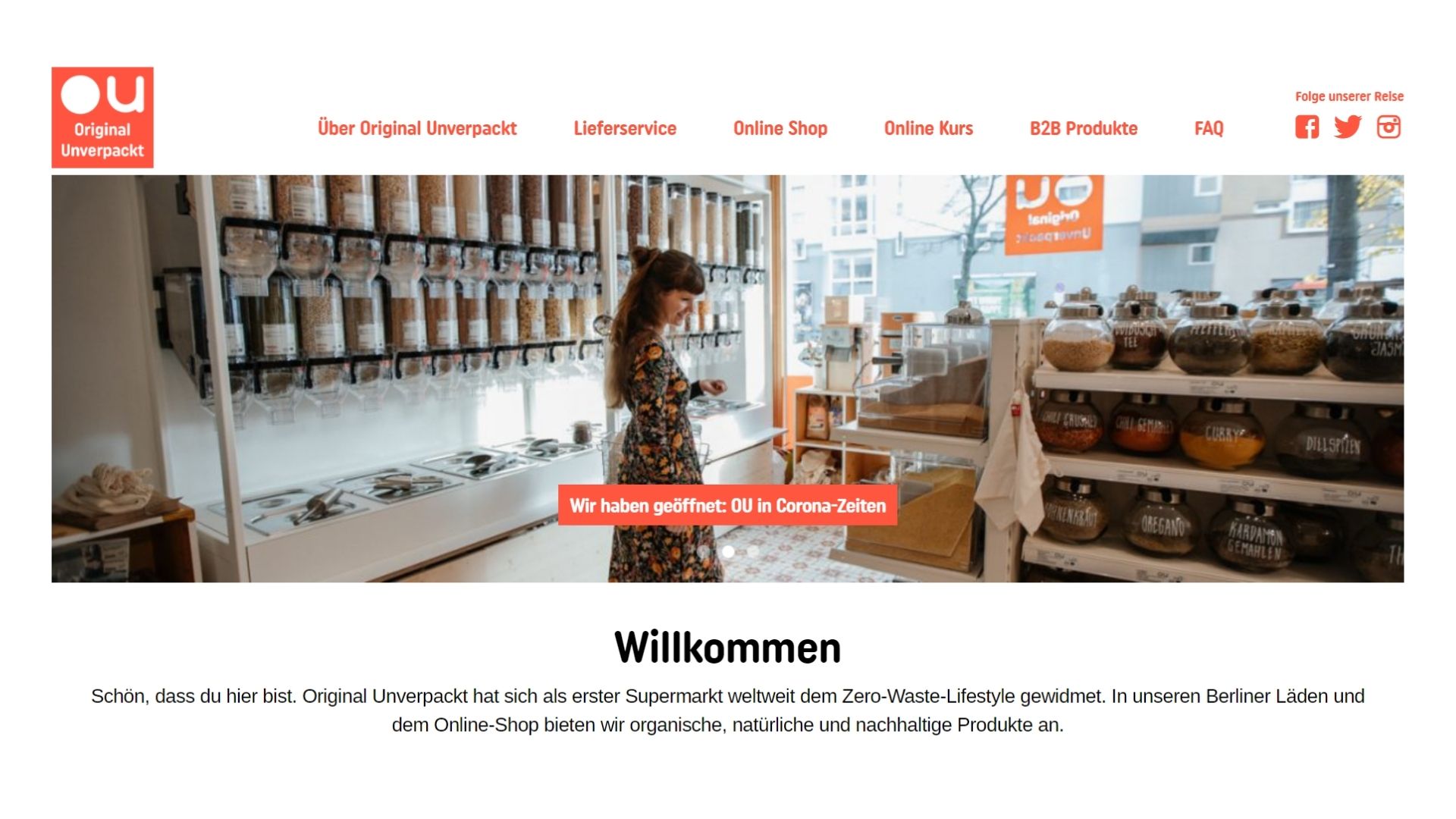This screenshot has width=1456, height=819.
Task: Open the FAQ page
Action: pyautogui.click(x=1209, y=128)
